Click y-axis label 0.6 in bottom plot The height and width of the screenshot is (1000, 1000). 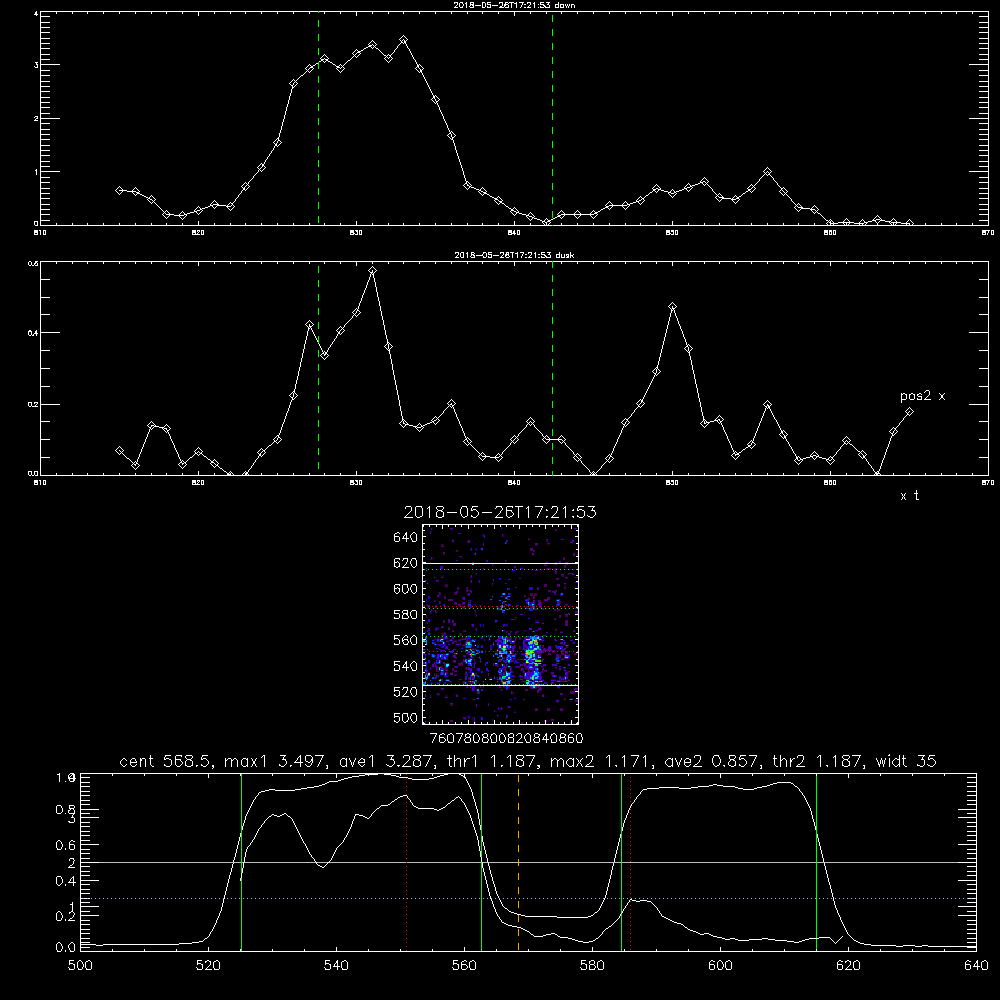pos(66,845)
